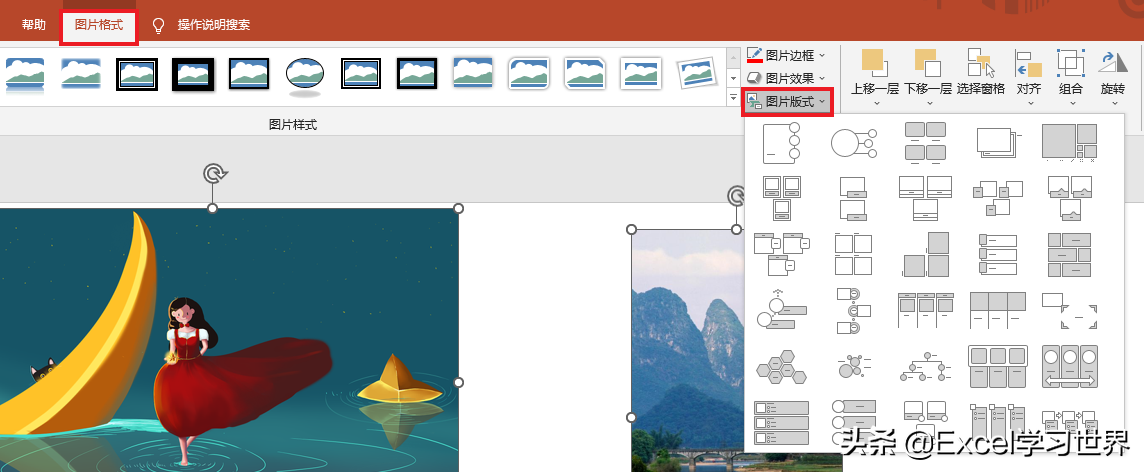The image size is (1144, 472).
Task: Choose the accented picture layout with three circles
Action: (x=781, y=142)
